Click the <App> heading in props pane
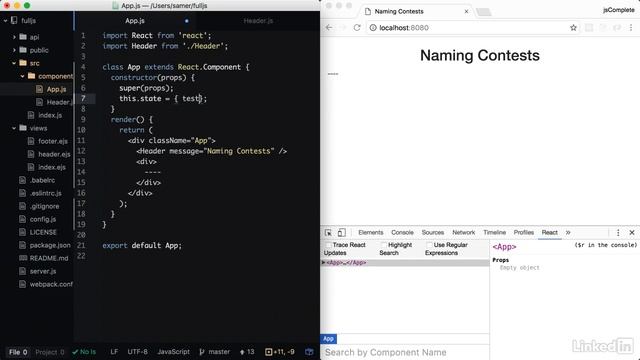This screenshot has width=640, height=360. [x=504, y=247]
